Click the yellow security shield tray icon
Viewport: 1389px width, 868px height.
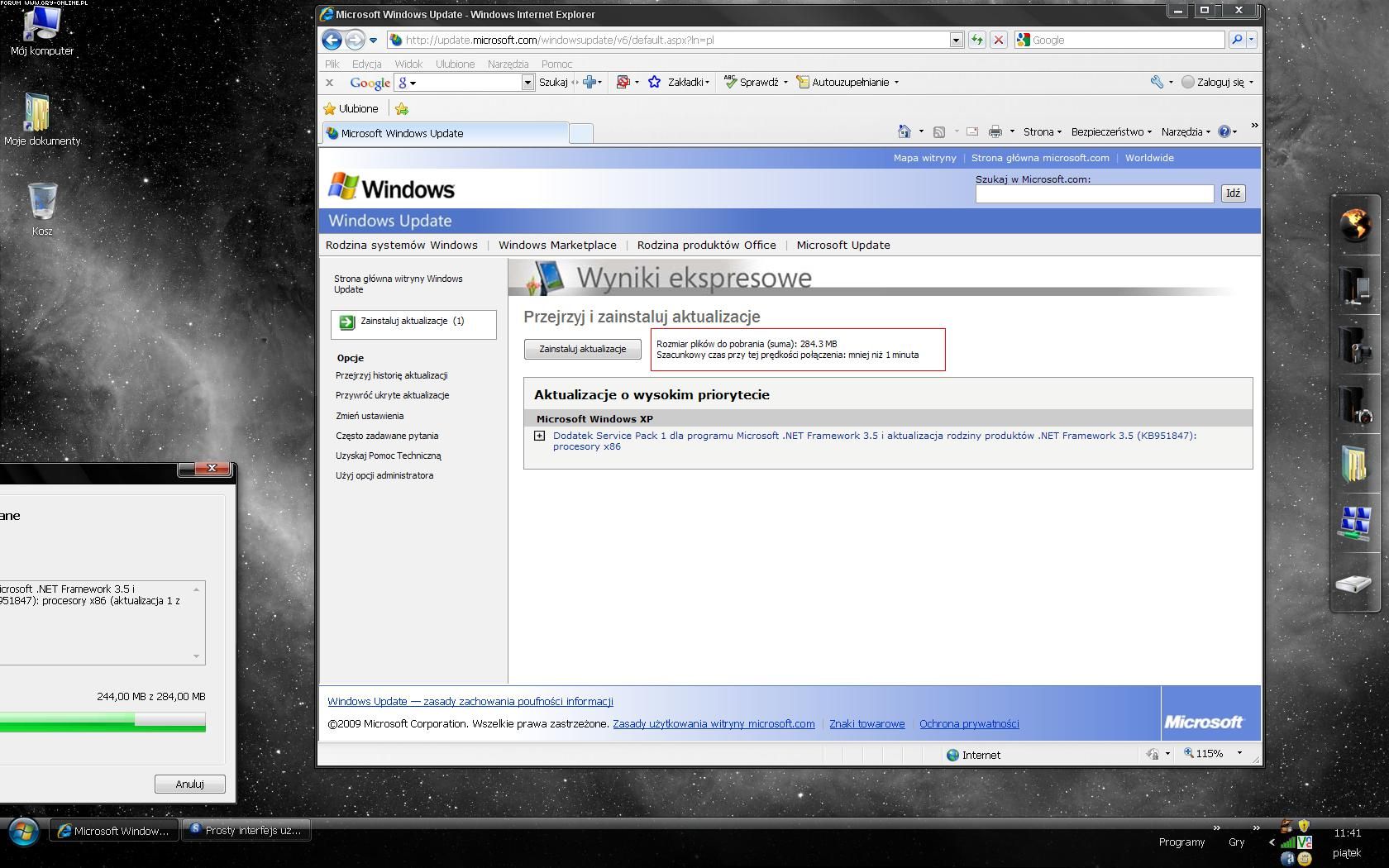[x=1304, y=826]
